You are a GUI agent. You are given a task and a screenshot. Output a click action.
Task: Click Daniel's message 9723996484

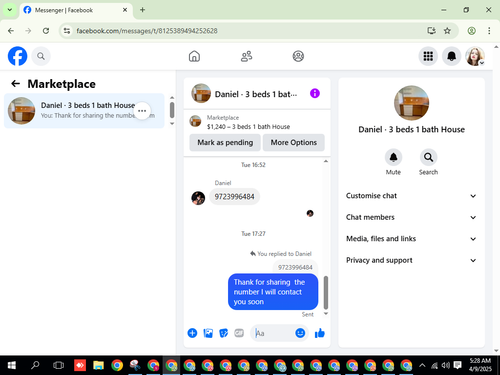tap(234, 197)
